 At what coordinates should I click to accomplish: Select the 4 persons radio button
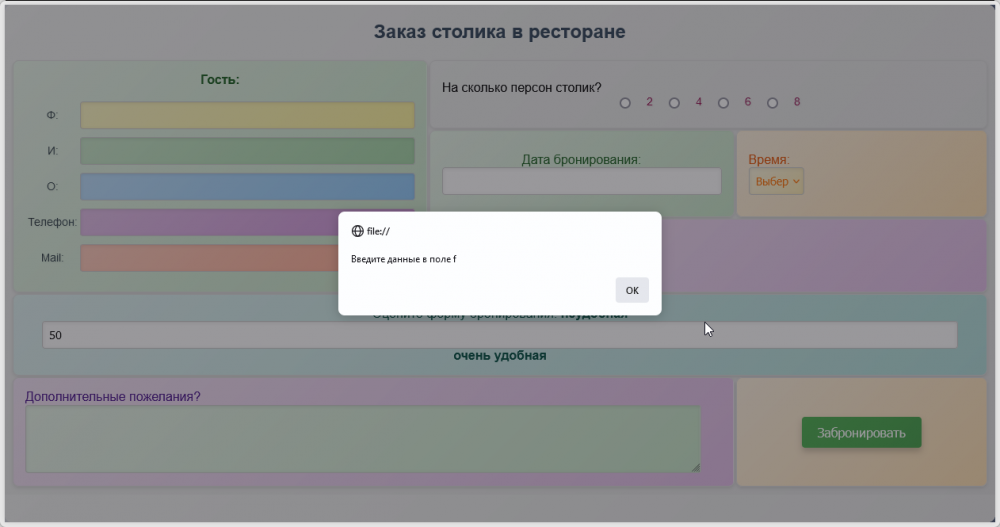click(674, 103)
